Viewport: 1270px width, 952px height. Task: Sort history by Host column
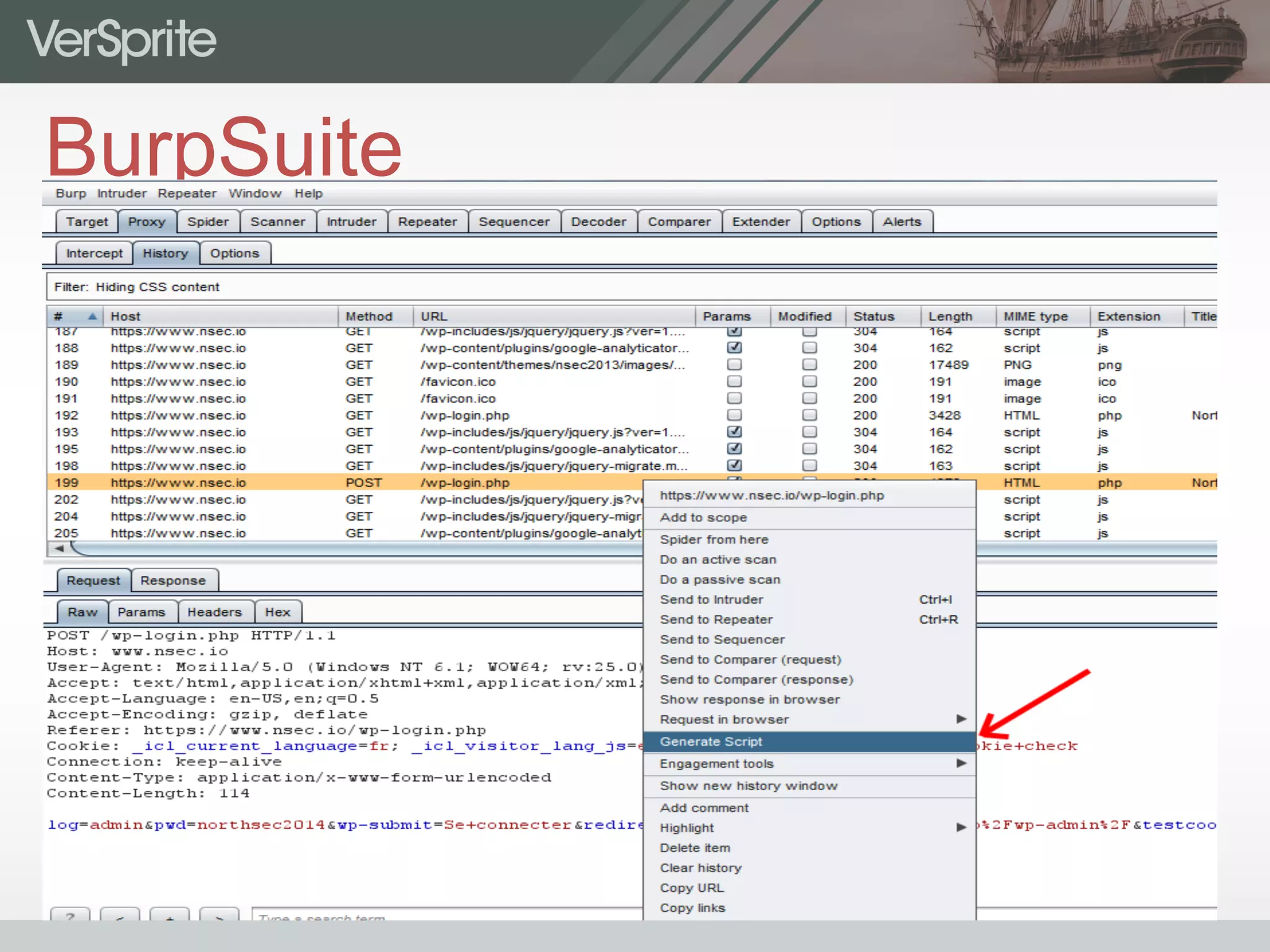pyautogui.click(x=220, y=317)
